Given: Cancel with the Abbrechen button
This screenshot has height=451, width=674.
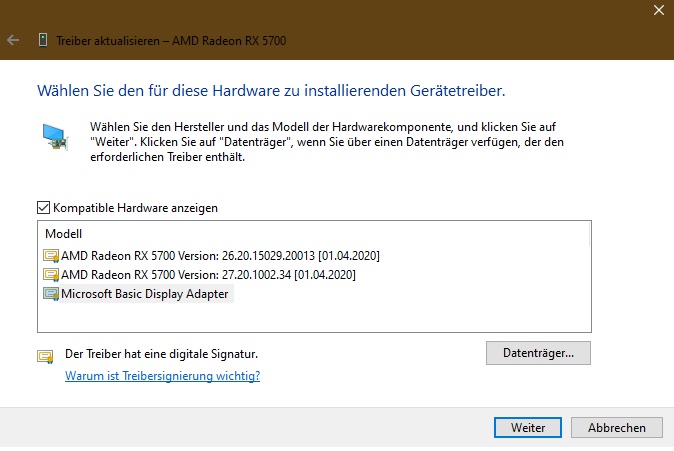Looking at the screenshot, I should coord(617,428).
